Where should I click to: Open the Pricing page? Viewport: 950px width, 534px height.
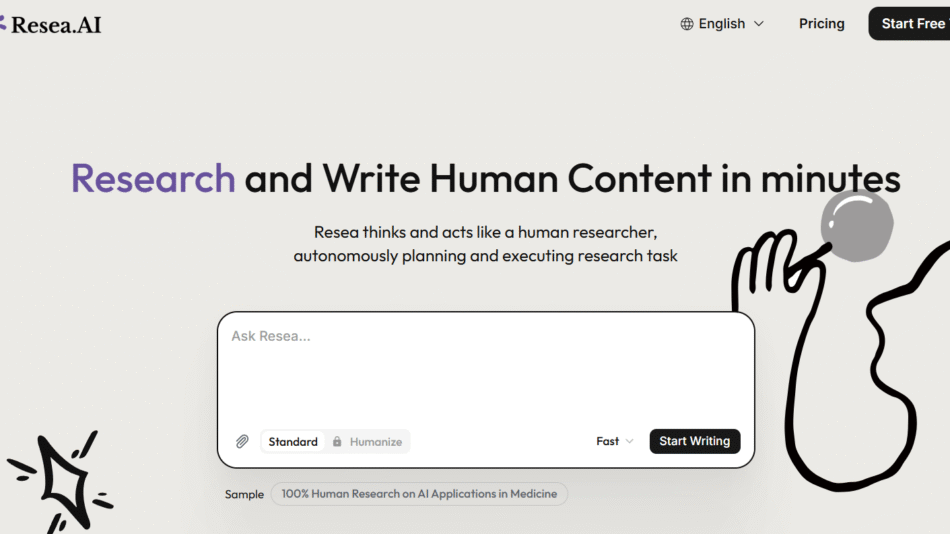pos(821,24)
